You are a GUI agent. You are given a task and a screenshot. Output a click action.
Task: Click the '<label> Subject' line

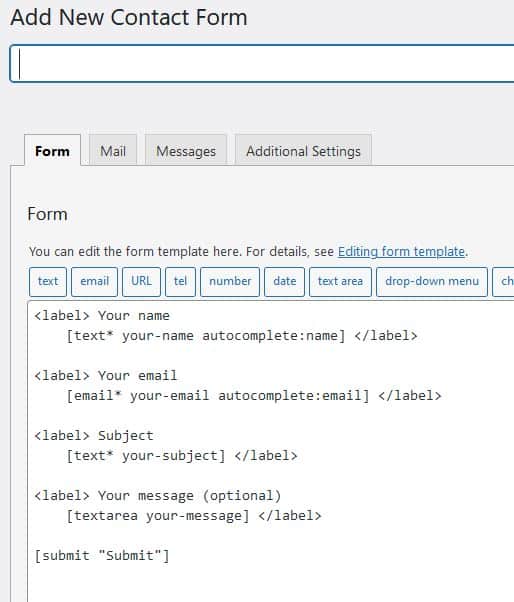click(94, 436)
